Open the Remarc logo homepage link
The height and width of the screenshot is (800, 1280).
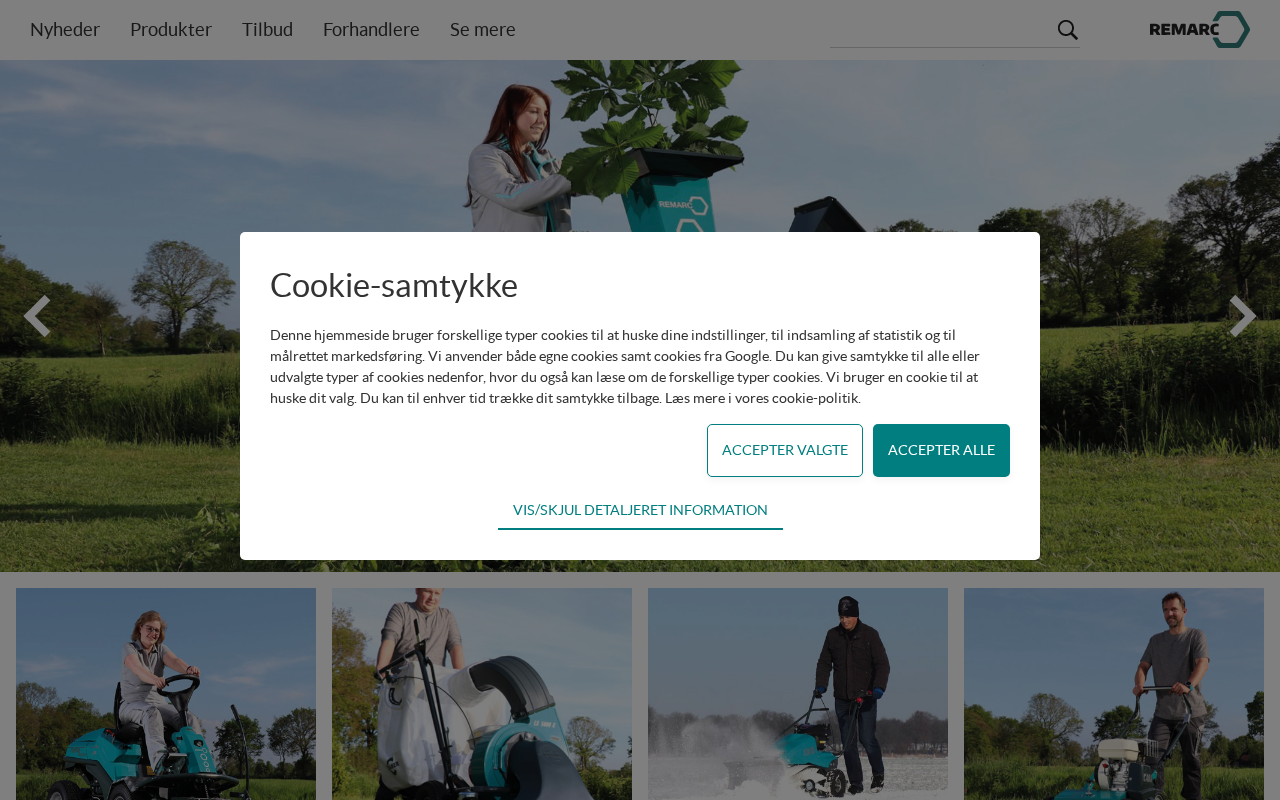point(1199,29)
